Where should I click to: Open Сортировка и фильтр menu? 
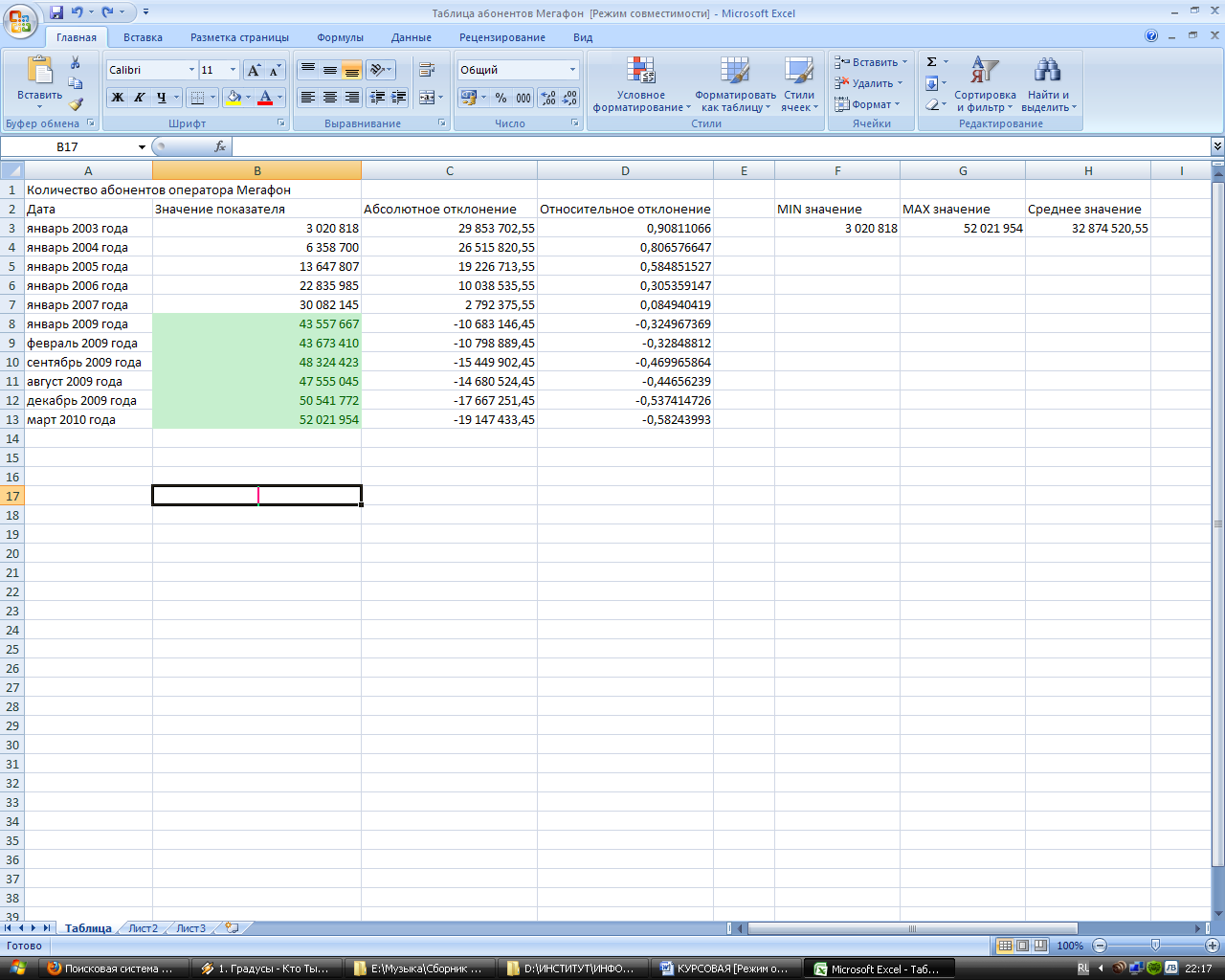[985, 84]
